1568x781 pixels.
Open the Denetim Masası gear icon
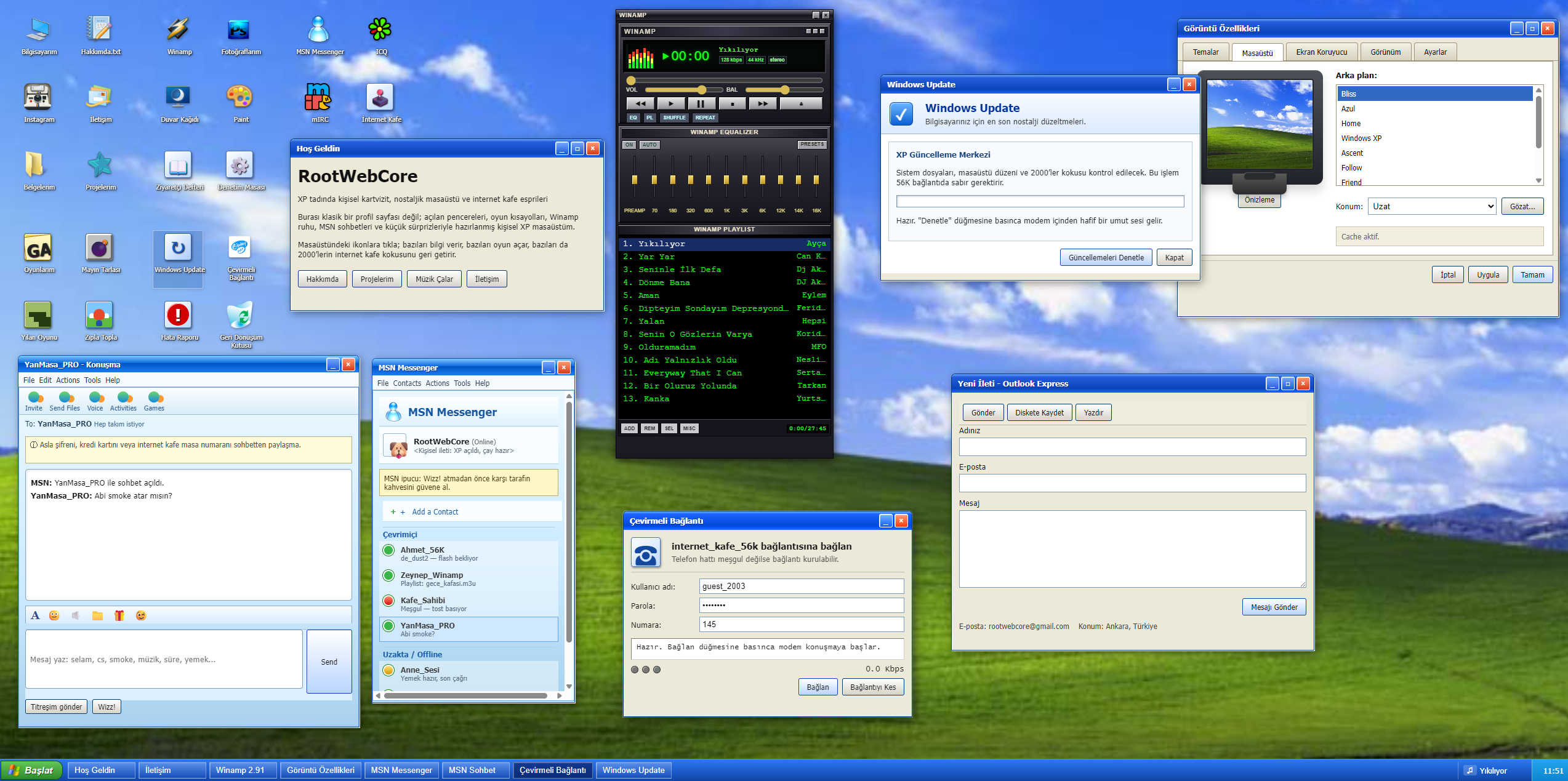click(241, 171)
